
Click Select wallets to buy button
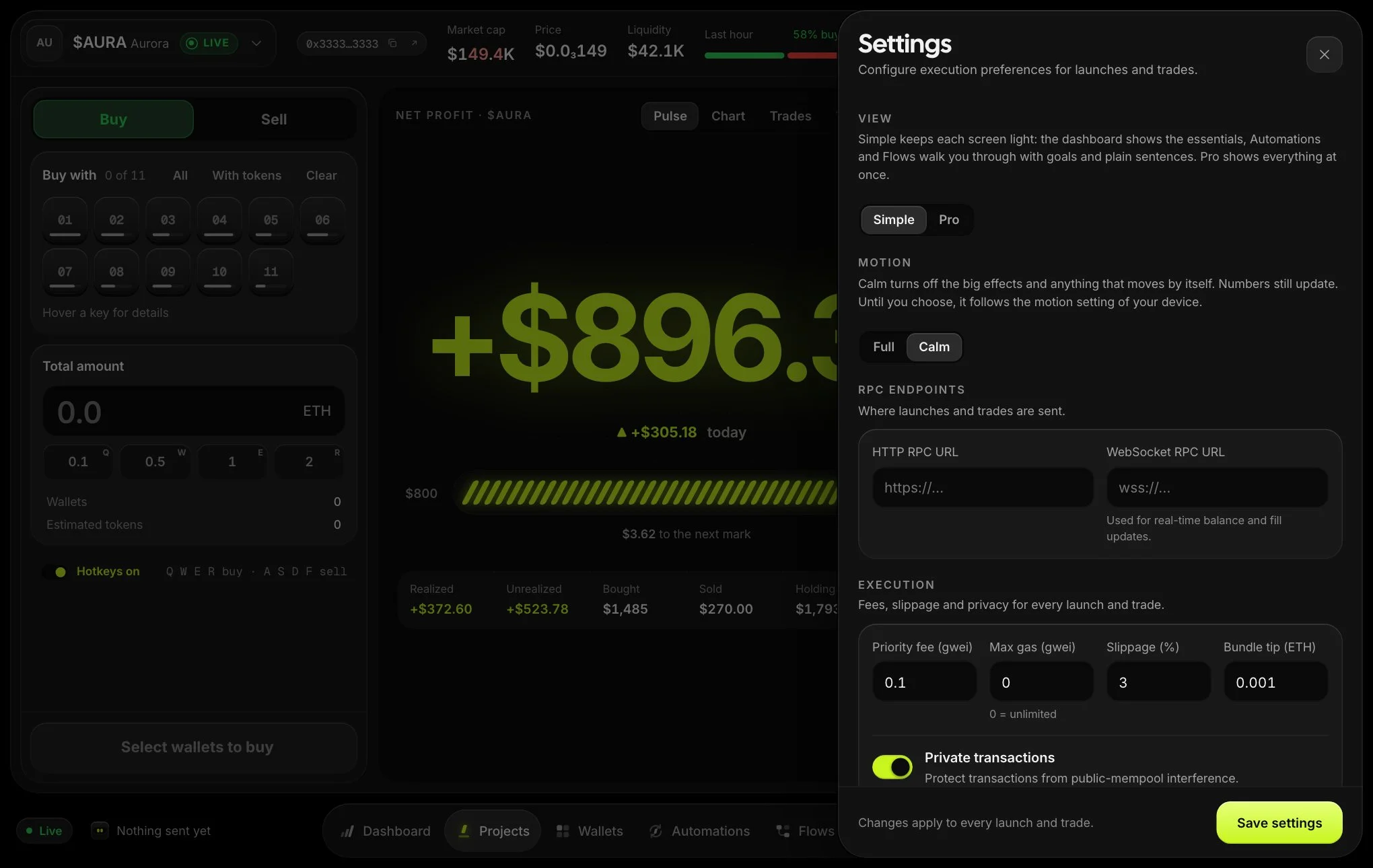194,747
